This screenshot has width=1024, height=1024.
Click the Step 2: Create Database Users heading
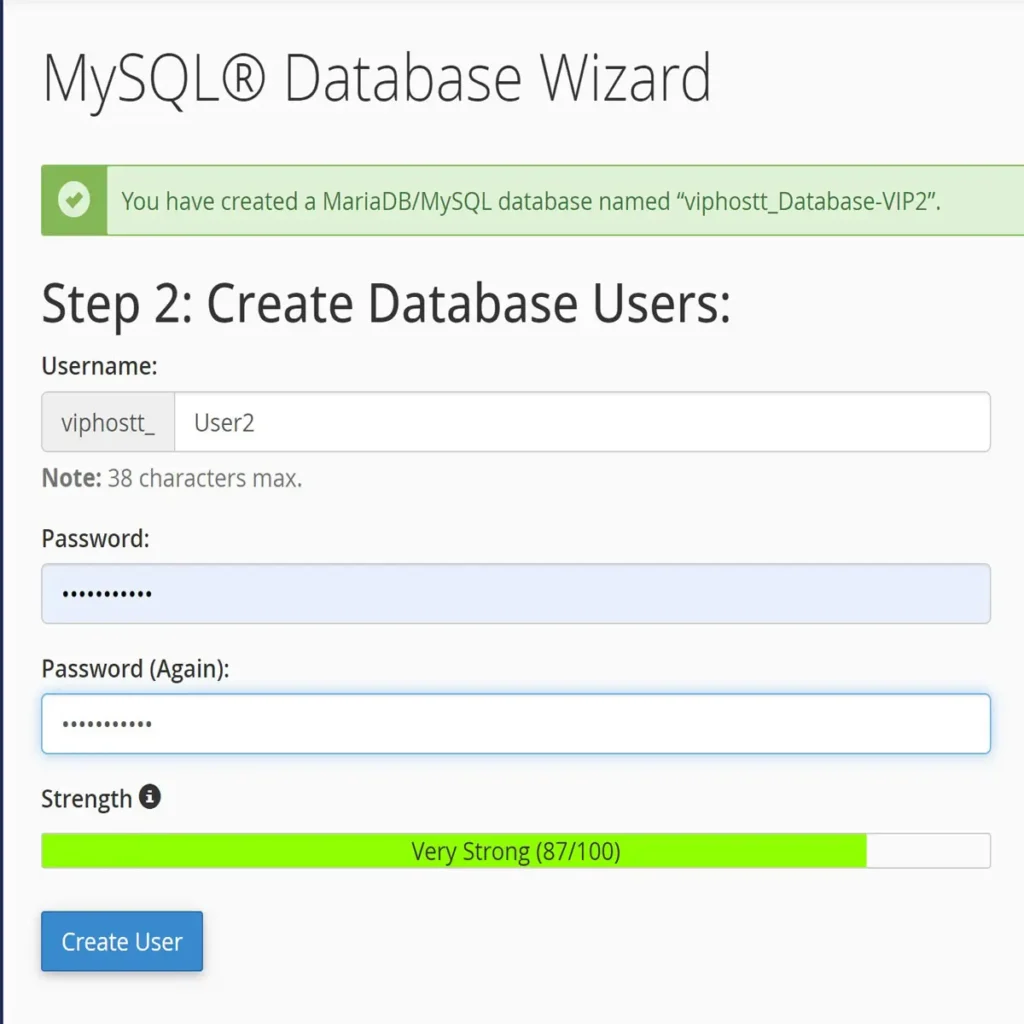386,304
